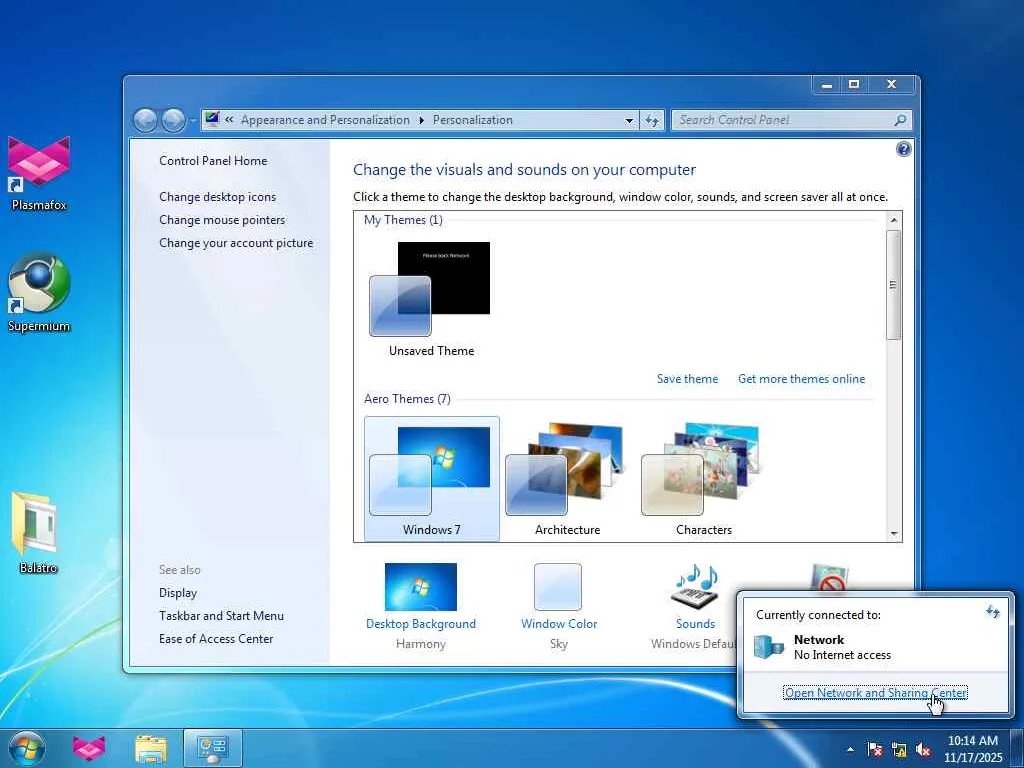Click the search magnifier icon

900,120
